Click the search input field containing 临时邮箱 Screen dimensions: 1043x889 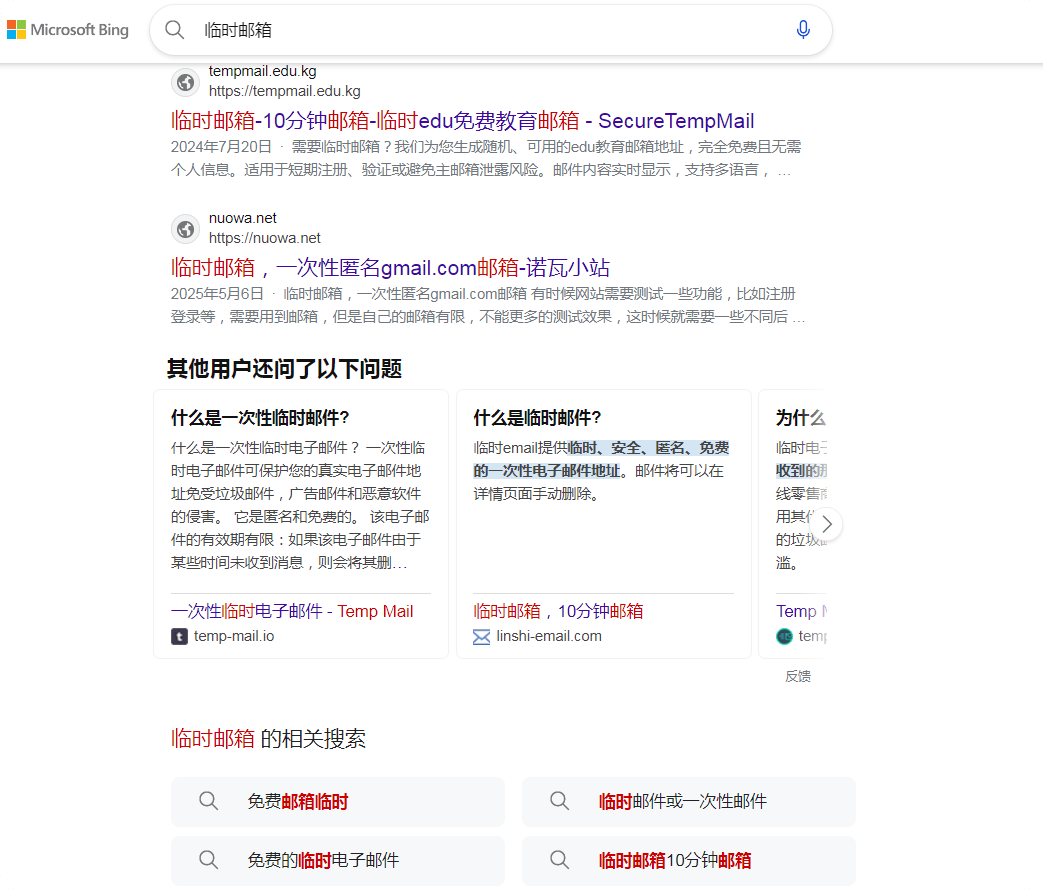pos(492,30)
